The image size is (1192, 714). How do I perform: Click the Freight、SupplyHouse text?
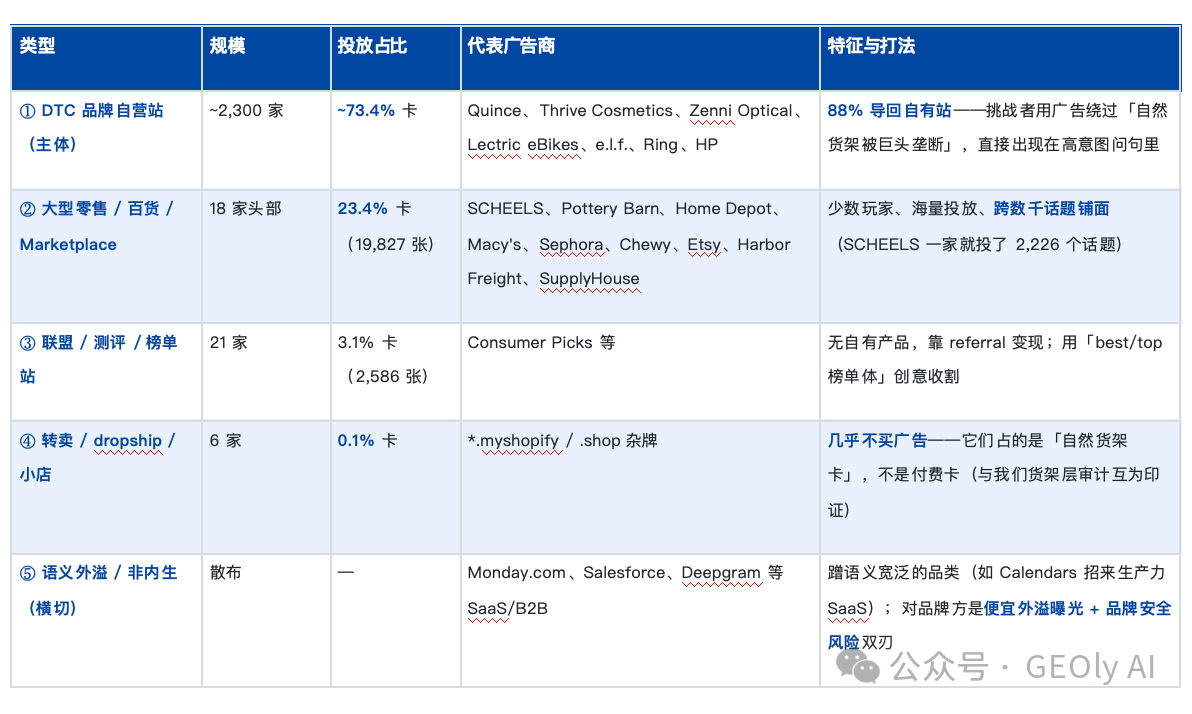click(x=553, y=278)
